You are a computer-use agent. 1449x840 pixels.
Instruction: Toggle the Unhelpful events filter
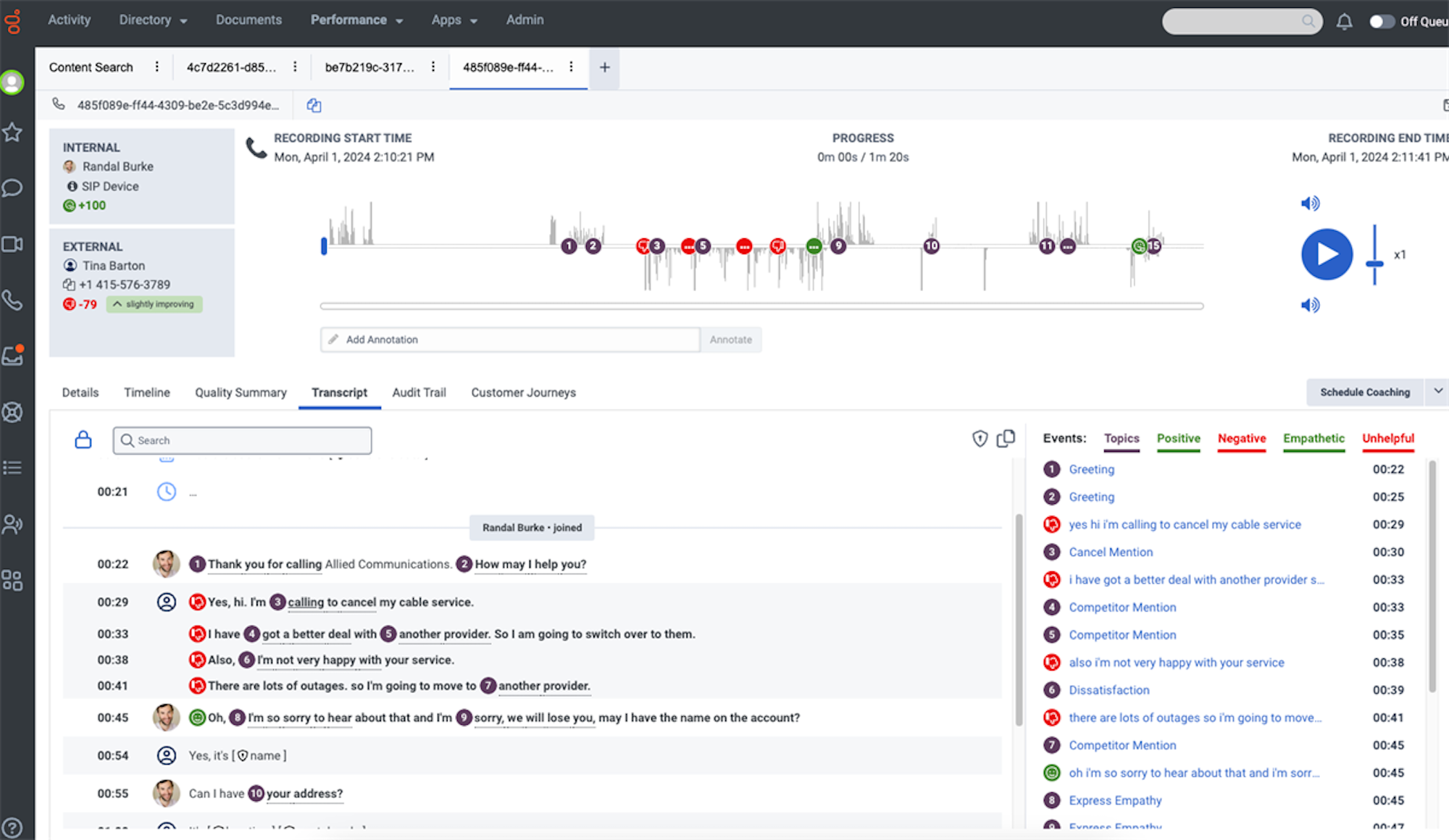click(x=1387, y=439)
